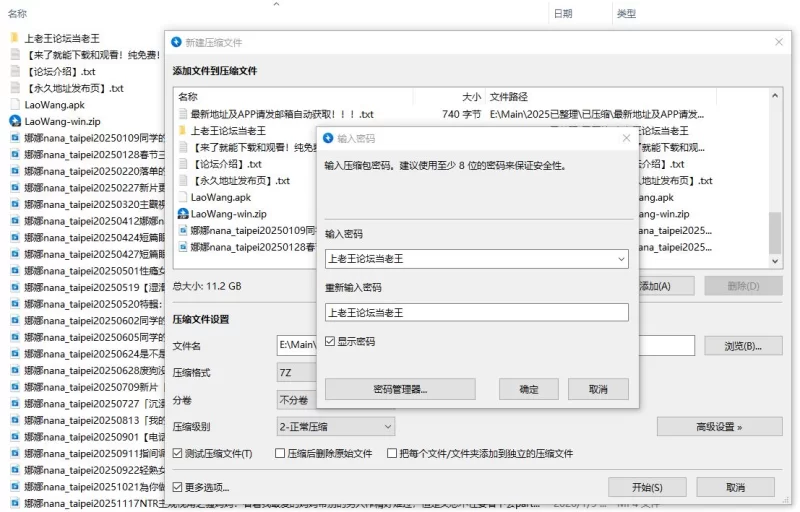The image size is (800, 512).
Task: Click the 上老王论坛当老王 folder icon in archive list
Action: [x=183, y=131]
